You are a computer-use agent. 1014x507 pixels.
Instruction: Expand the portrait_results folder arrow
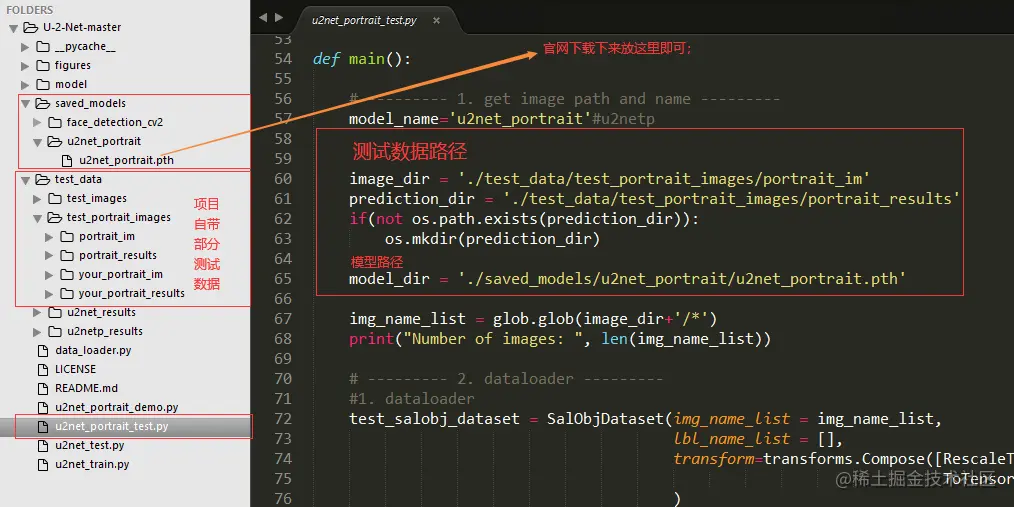click(49, 255)
